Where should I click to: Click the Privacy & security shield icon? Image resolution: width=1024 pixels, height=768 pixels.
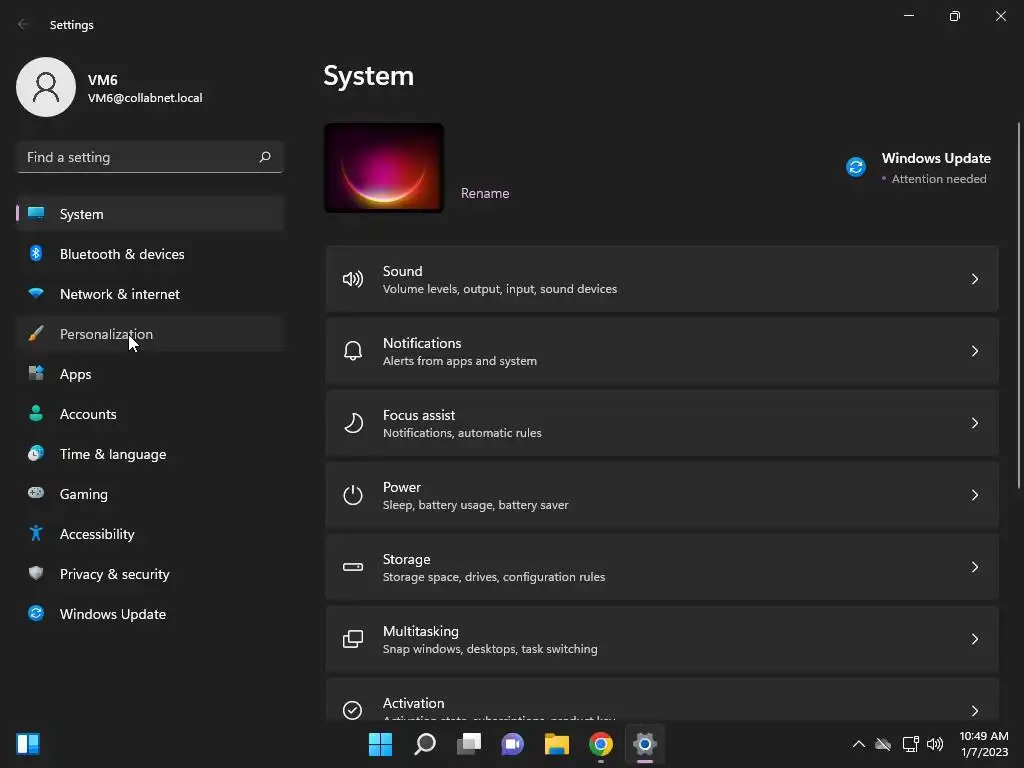tap(36, 573)
